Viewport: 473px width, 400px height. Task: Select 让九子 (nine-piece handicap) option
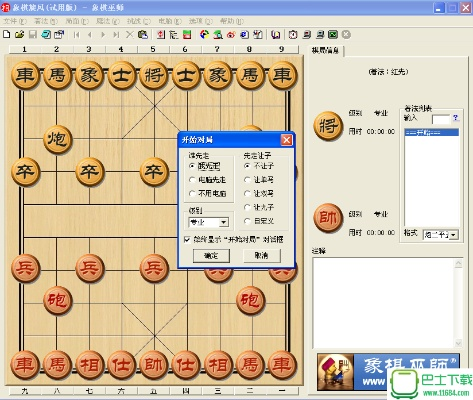click(259, 207)
